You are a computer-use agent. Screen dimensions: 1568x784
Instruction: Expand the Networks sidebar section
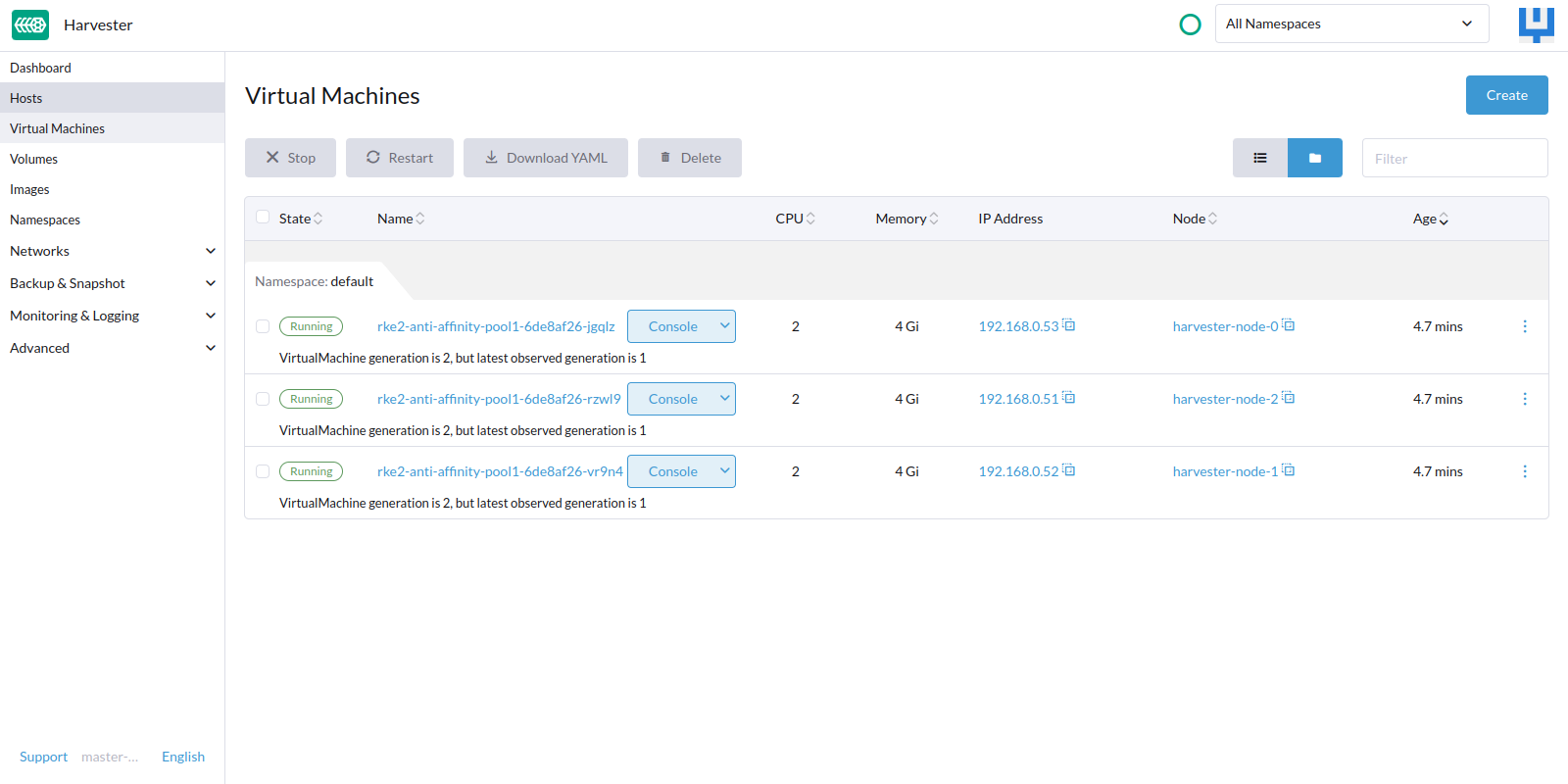210,251
